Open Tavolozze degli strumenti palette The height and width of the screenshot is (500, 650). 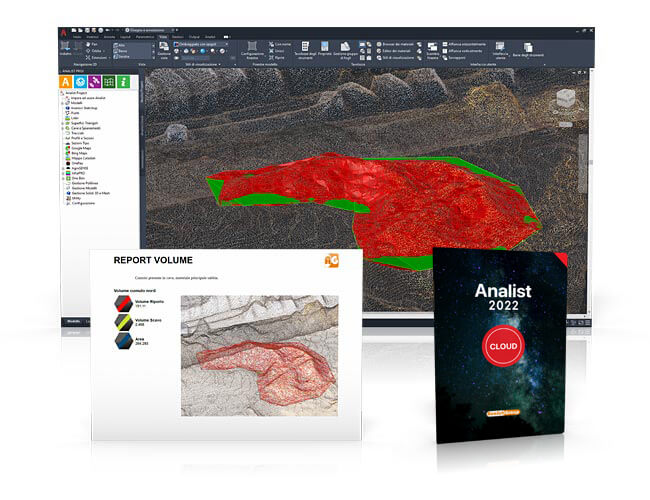point(305,51)
